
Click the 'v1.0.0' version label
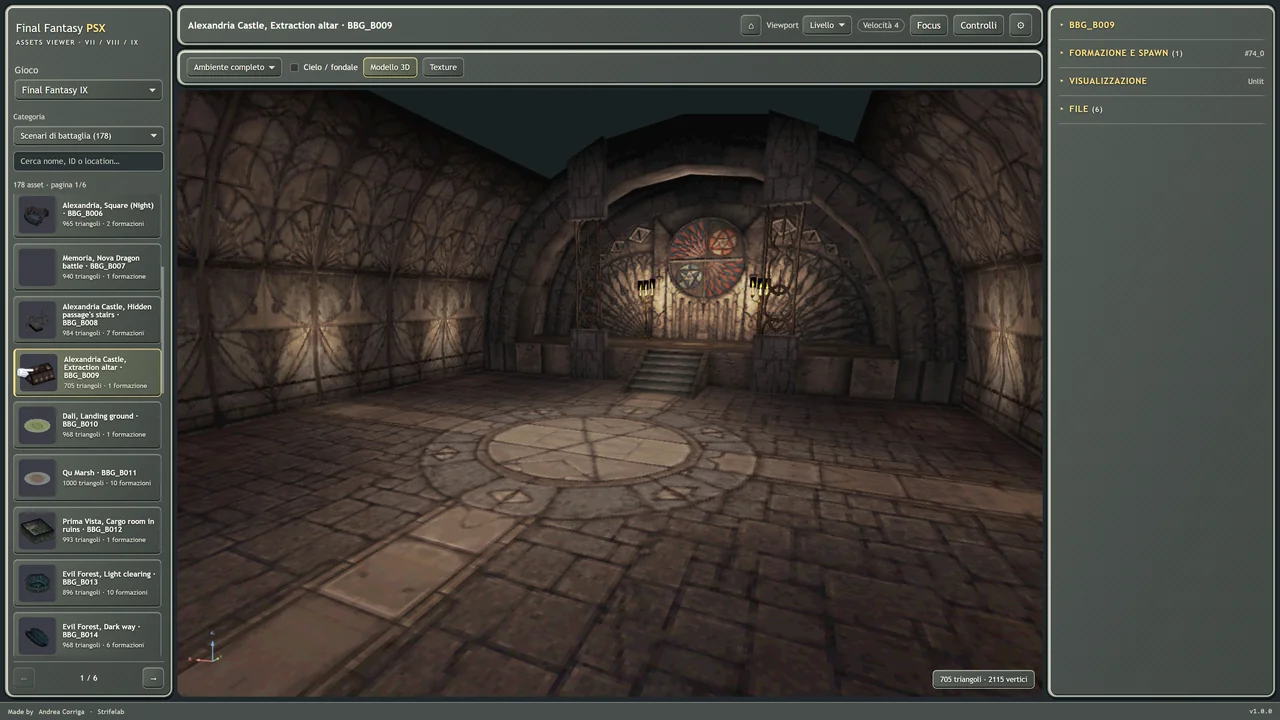[x=1260, y=712]
